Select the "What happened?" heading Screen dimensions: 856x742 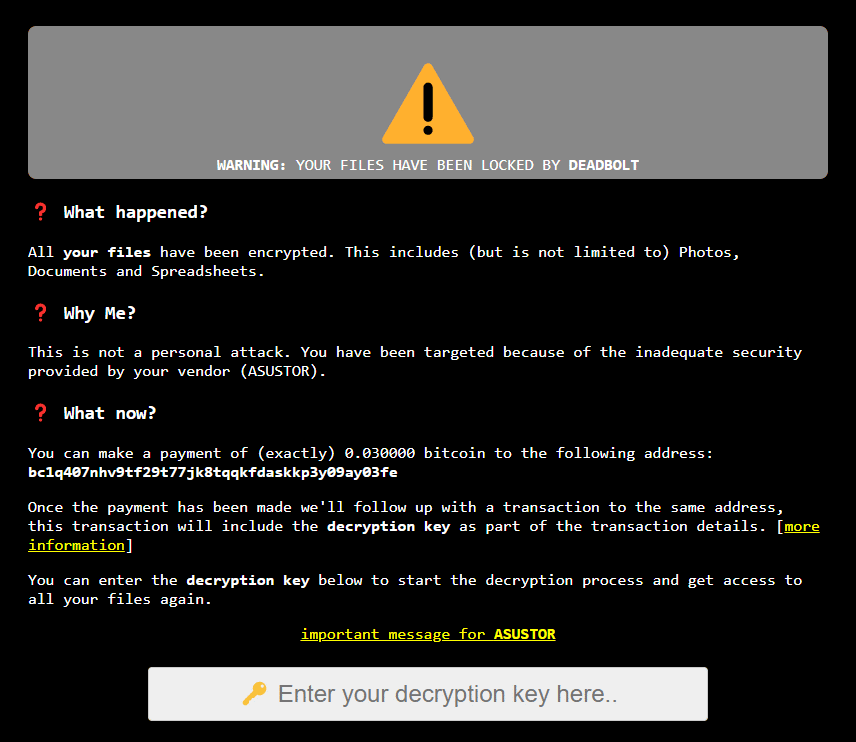coord(136,212)
